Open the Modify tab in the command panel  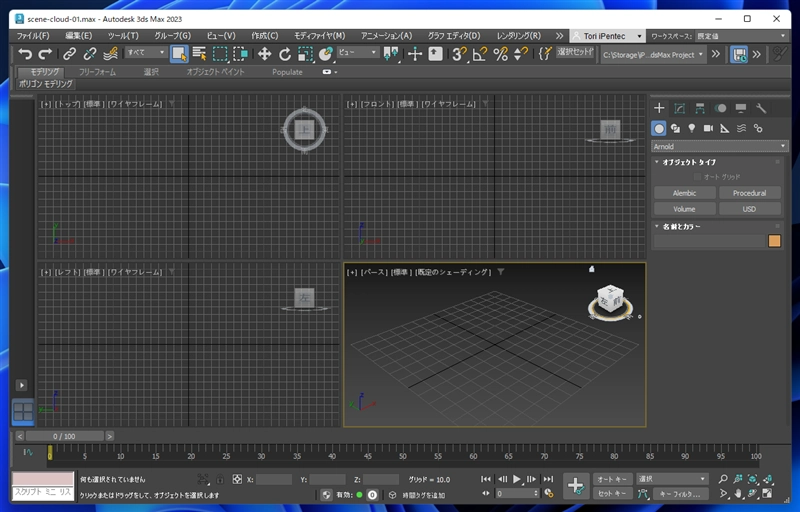click(679, 108)
